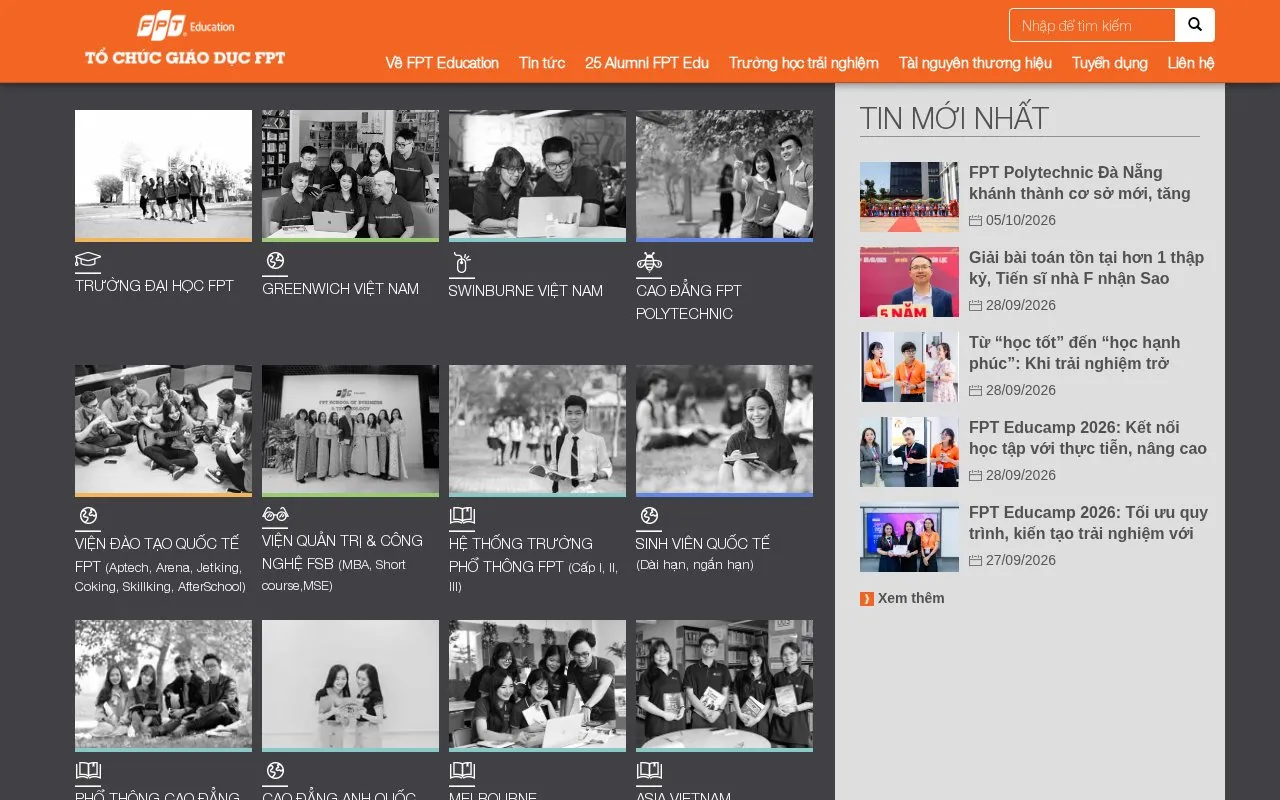Click the Giải bài toán news thumbnail
1280x800 pixels.
coord(909,282)
